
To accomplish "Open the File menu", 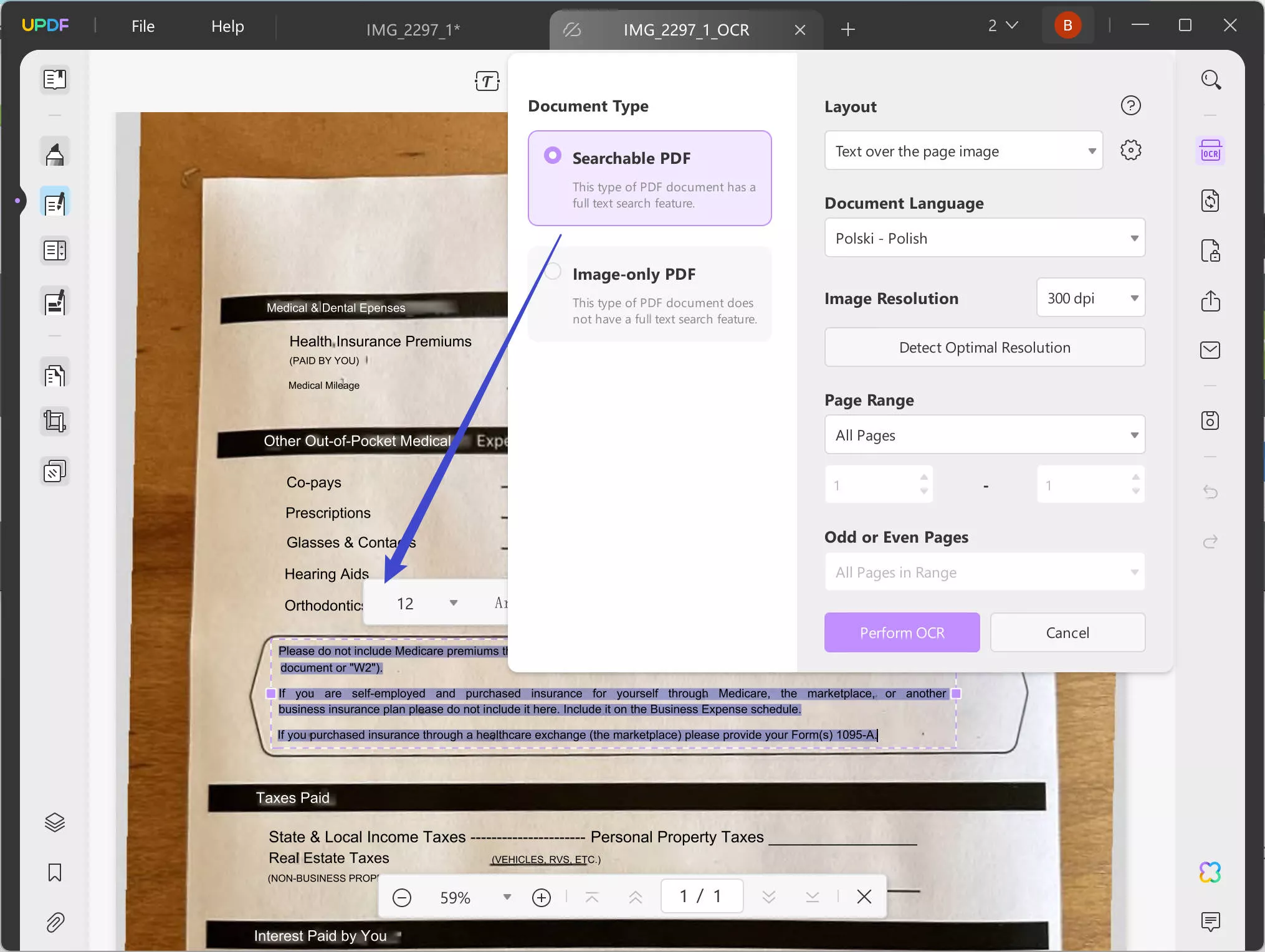I will (x=142, y=26).
